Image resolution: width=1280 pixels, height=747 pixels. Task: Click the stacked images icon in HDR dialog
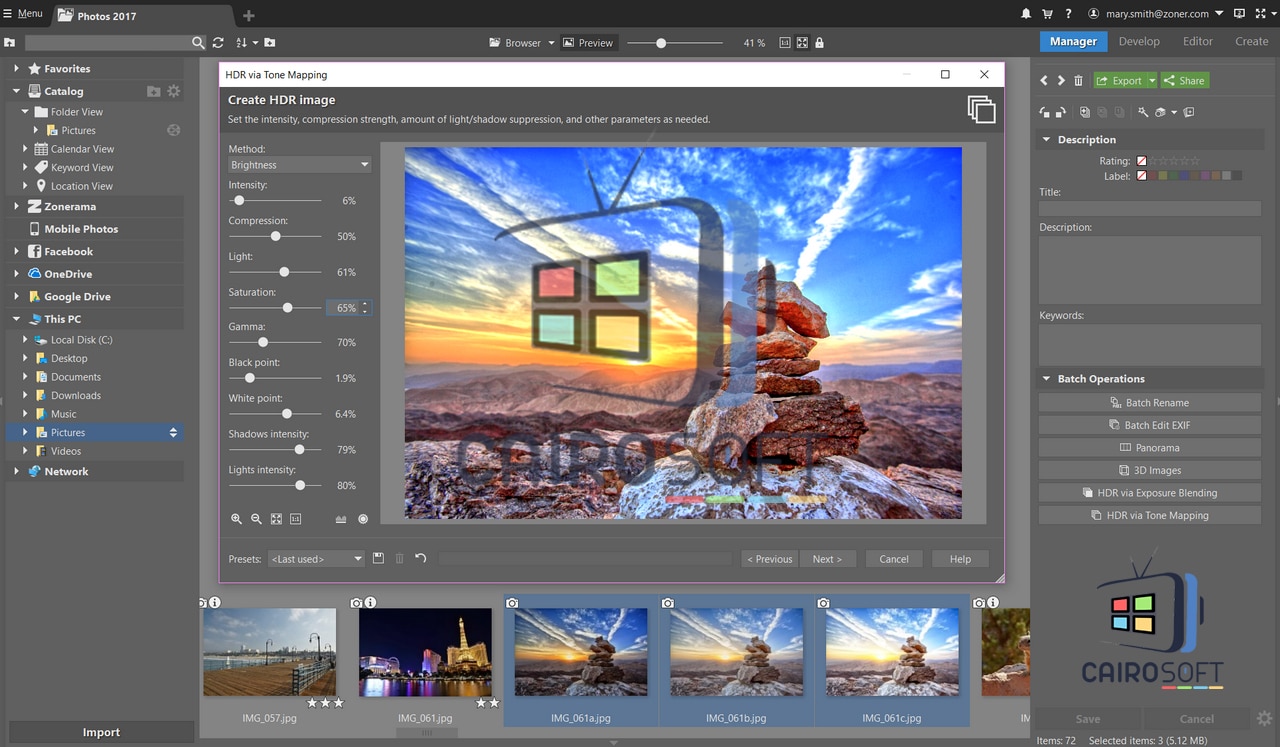[x=981, y=109]
